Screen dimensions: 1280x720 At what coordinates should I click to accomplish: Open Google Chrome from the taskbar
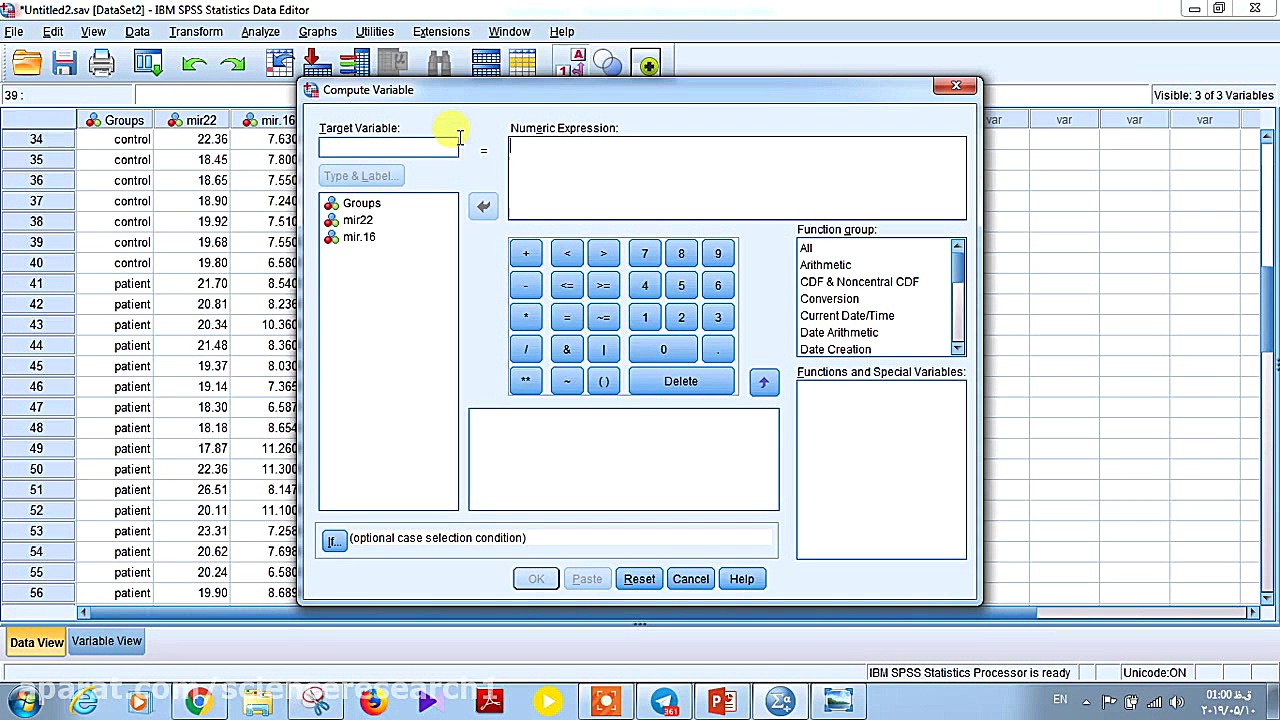point(197,702)
